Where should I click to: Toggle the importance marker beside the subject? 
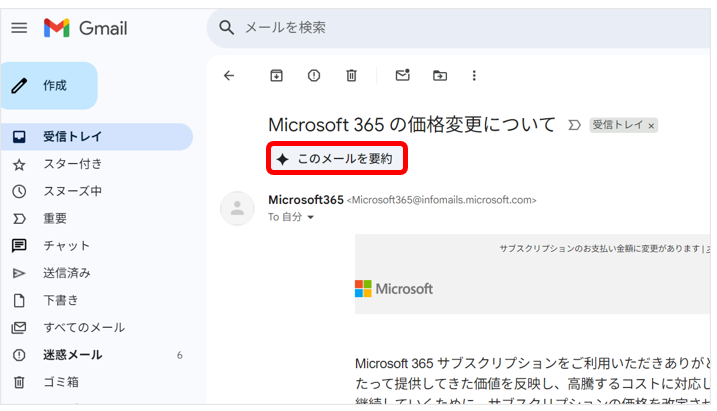click(x=574, y=125)
